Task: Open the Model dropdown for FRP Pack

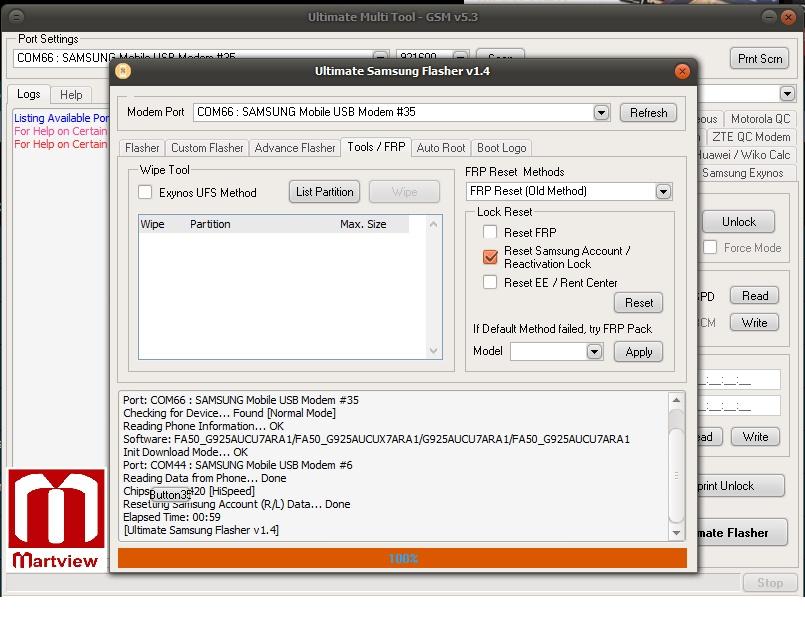Action: coord(595,352)
